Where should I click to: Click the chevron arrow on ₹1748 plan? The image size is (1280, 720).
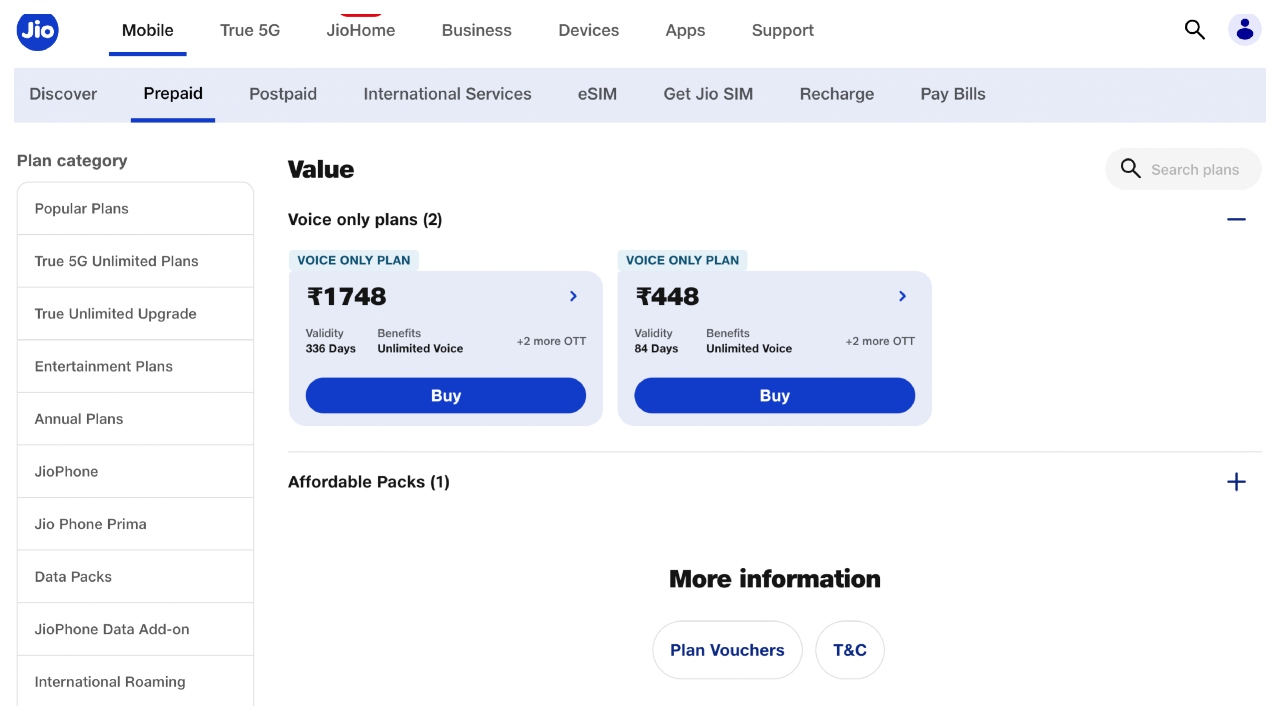pos(573,296)
